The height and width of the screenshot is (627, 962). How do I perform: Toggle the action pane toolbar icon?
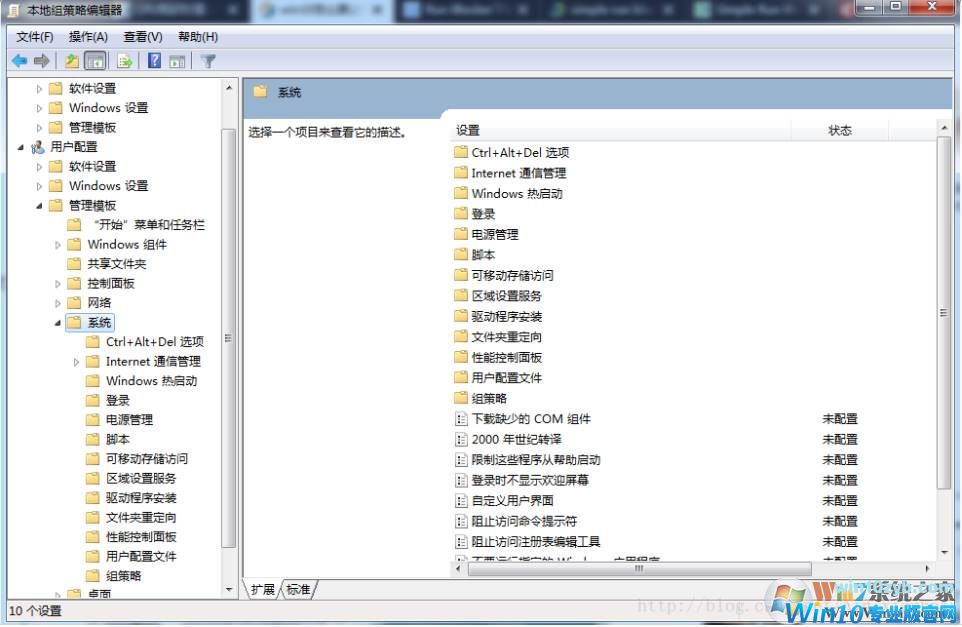[x=177, y=61]
